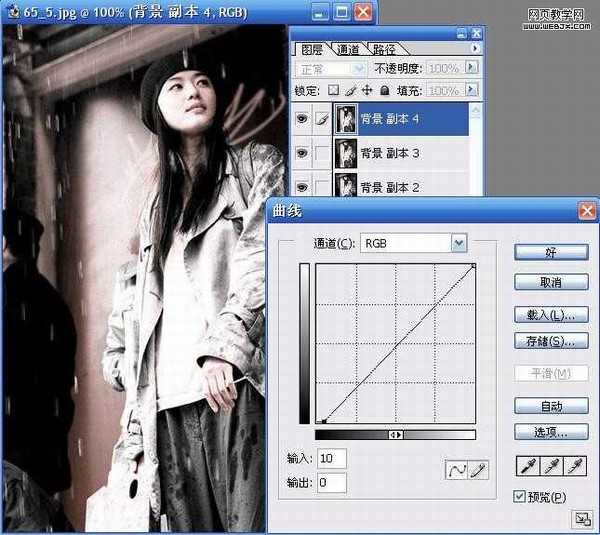
Task: Uncheck the 预览 preview checkbox
Action: (518, 497)
